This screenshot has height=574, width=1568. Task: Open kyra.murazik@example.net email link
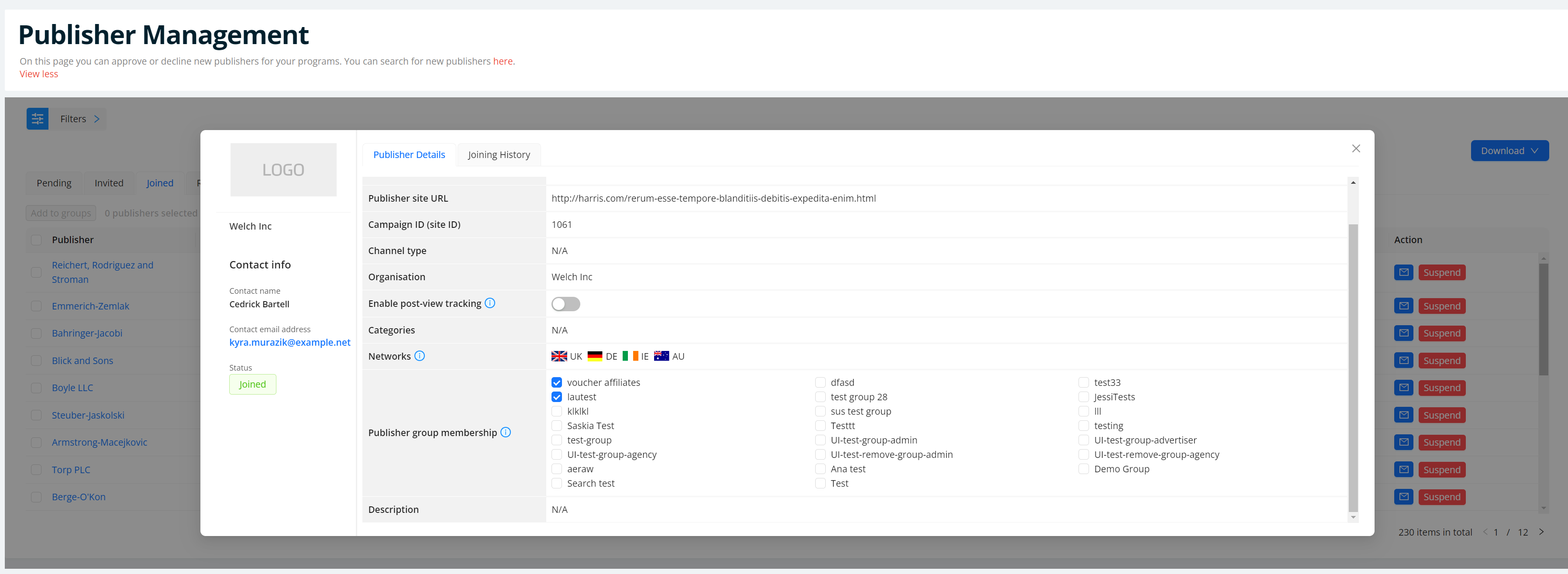290,342
